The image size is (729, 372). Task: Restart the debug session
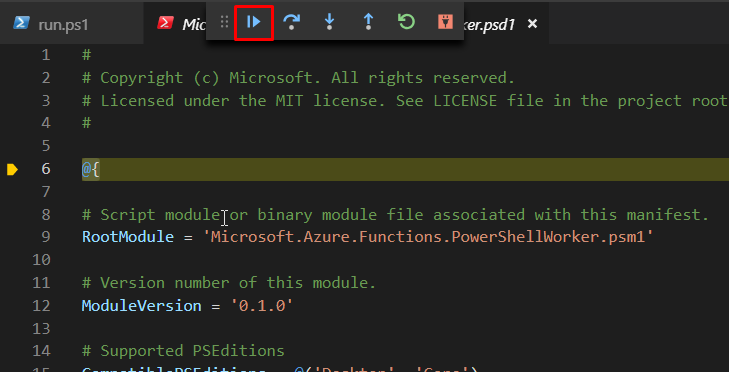point(407,22)
